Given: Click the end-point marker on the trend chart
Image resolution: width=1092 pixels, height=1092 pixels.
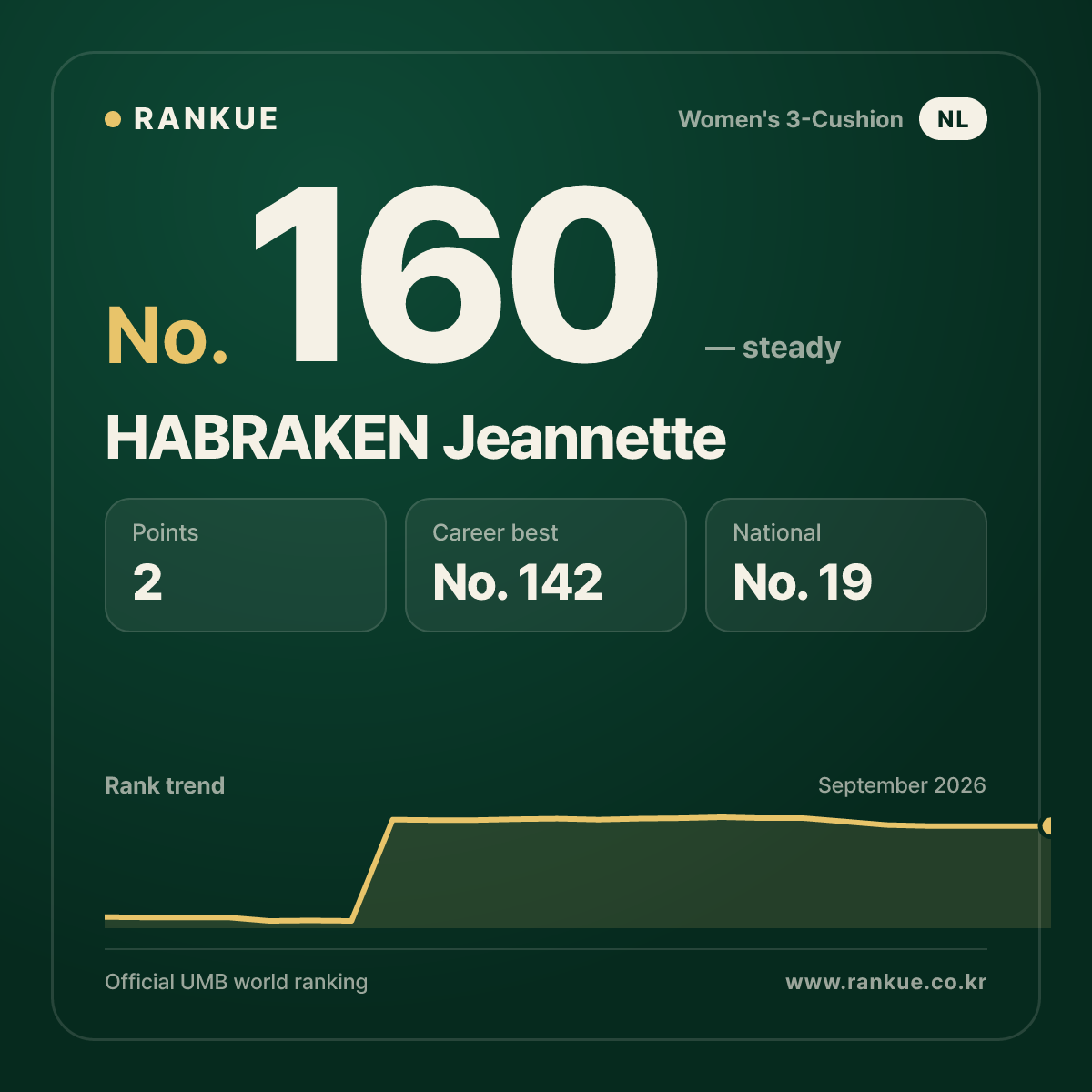Looking at the screenshot, I should pyautogui.click(x=1047, y=826).
